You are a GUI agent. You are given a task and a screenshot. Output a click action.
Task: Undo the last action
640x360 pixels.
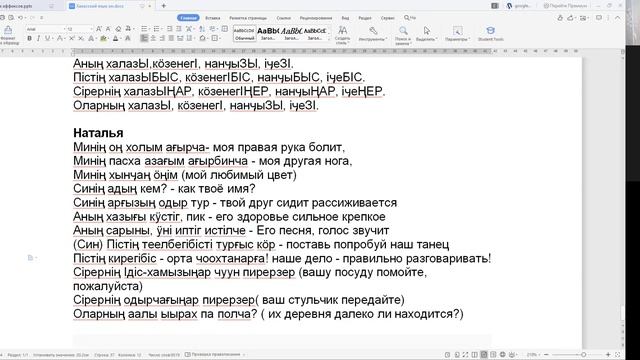20,18
